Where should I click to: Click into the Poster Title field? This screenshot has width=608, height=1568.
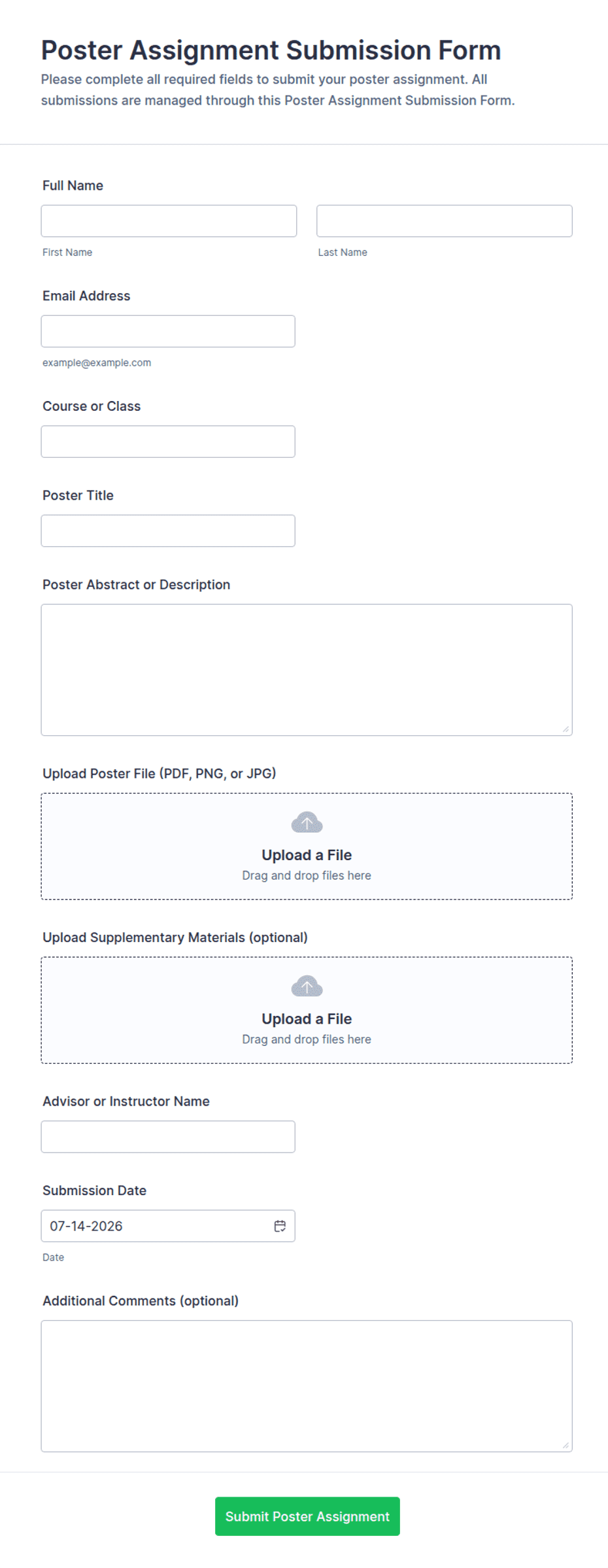click(x=168, y=531)
